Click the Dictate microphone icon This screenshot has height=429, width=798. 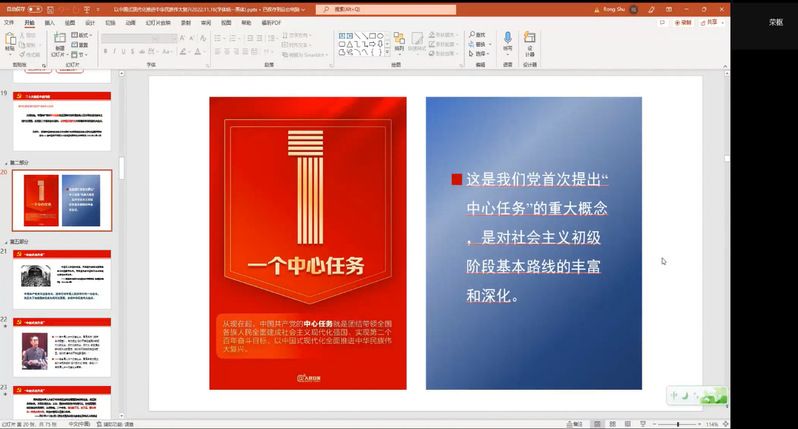pyautogui.click(x=507, y=42)
